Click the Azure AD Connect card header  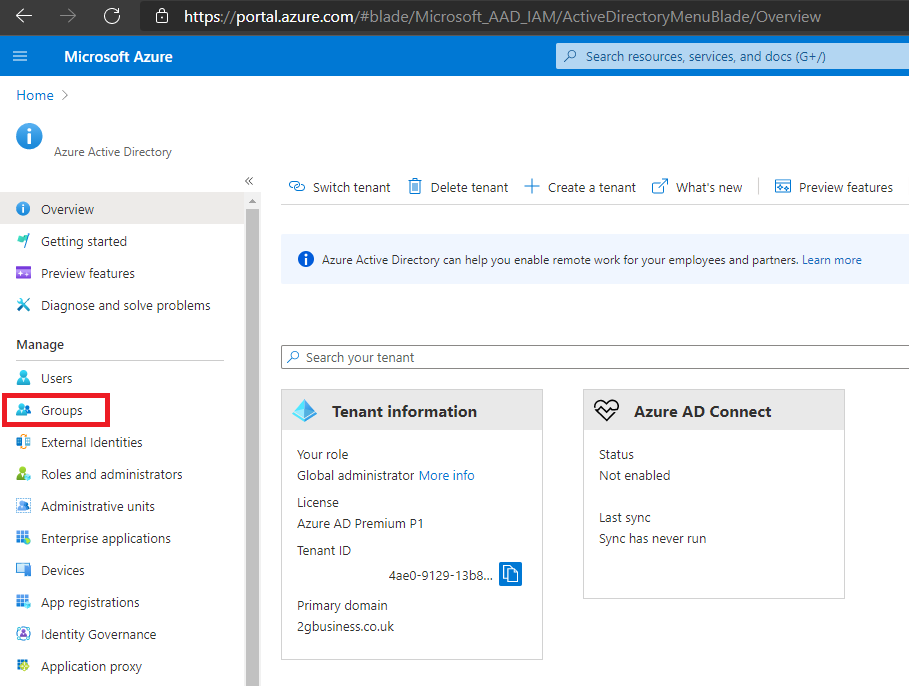coord(714,411)
